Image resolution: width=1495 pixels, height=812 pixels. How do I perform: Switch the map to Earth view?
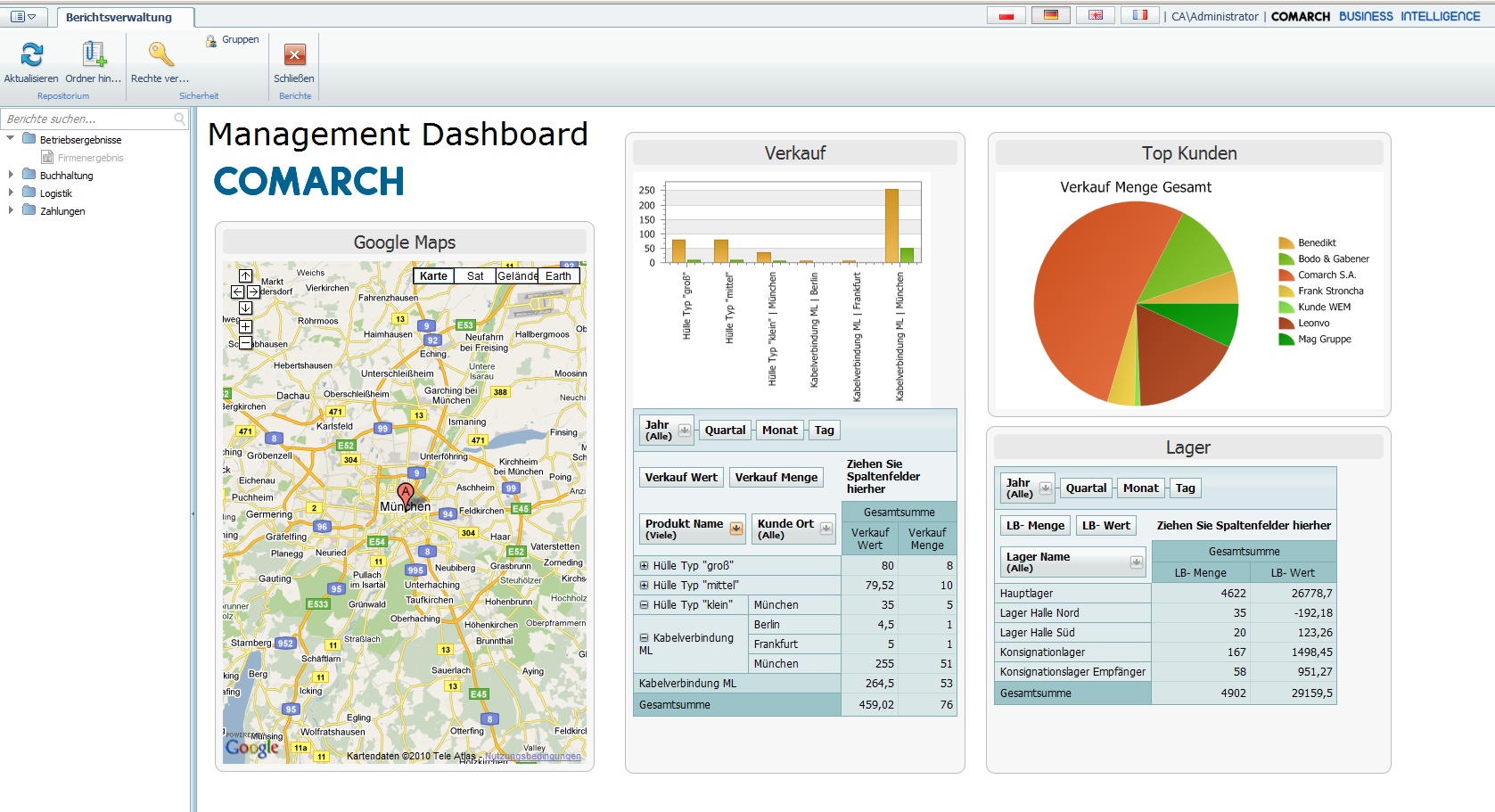point(559,276)
